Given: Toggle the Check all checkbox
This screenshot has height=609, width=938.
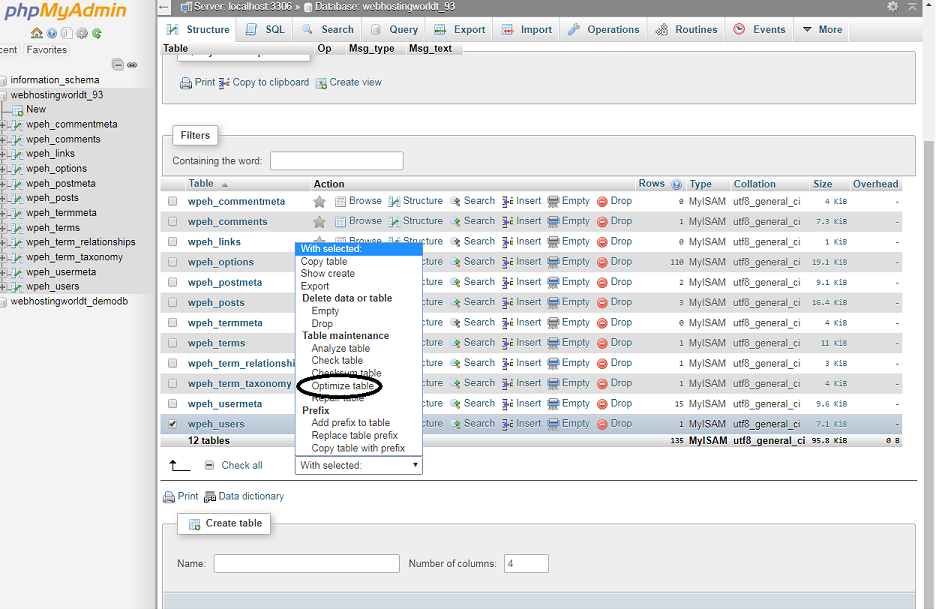Looking at the screenshot, I should click(x=209, y=466).
